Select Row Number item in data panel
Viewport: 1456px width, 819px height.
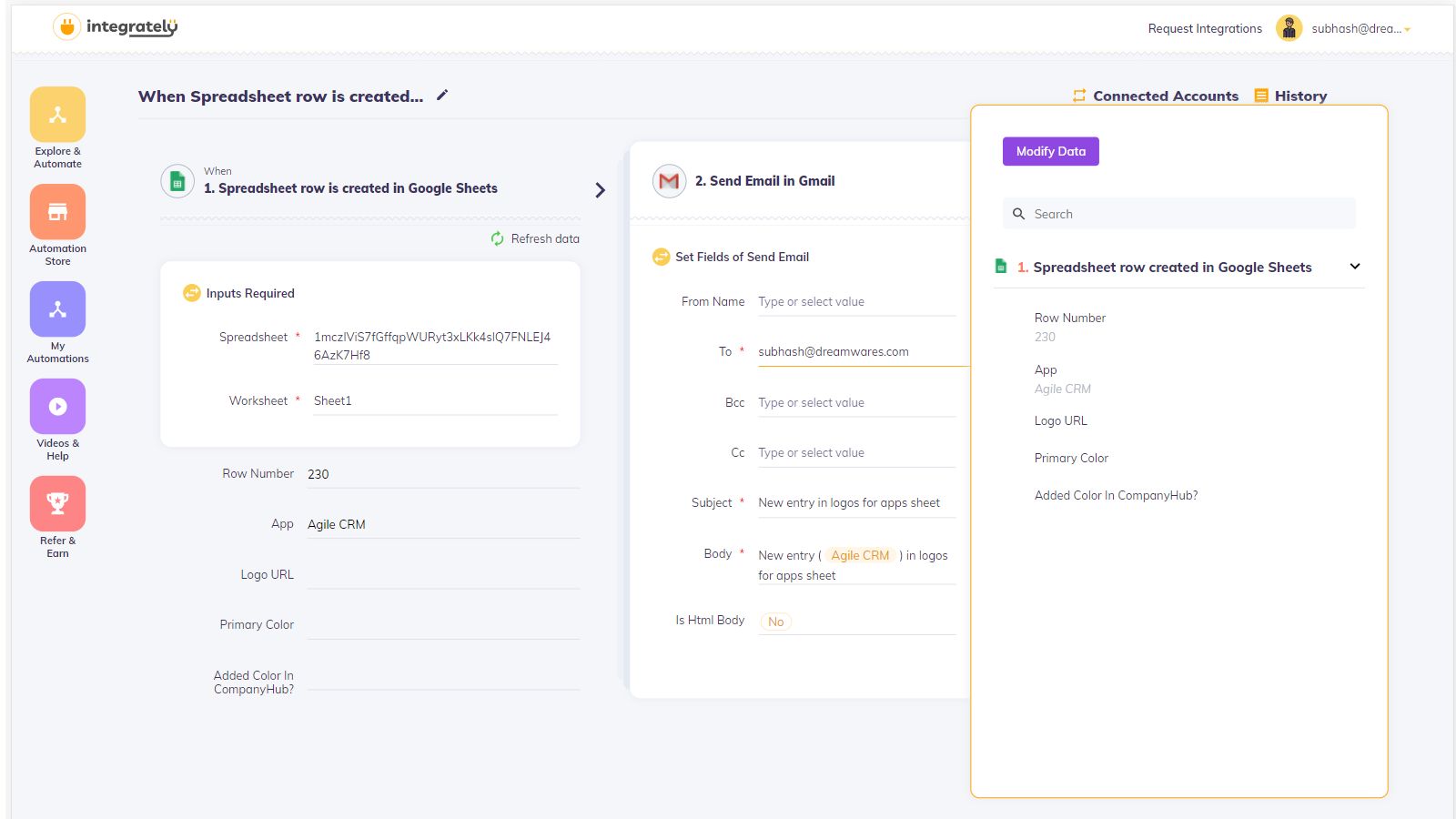point(1070,318)
